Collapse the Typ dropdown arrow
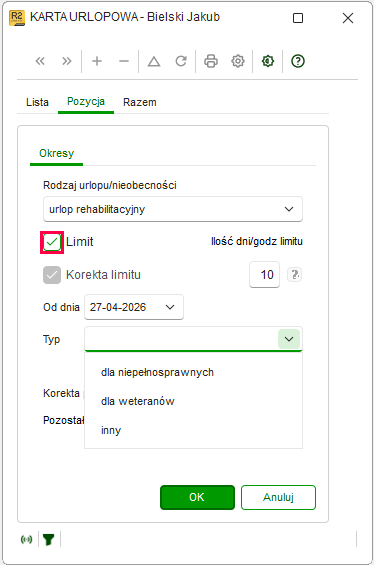374x565 pixels. (289, 339)
